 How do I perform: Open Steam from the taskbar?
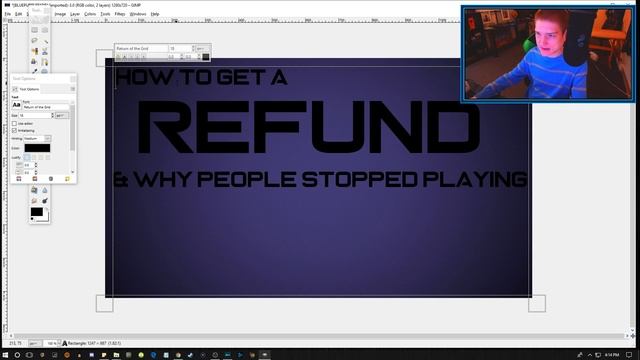pos(190,355)
